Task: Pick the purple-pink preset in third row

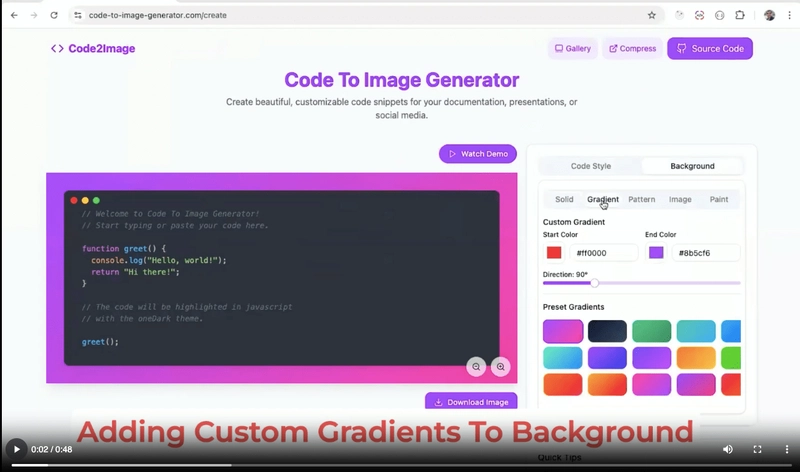Action: pyautogui.click(x=696, y=384)
